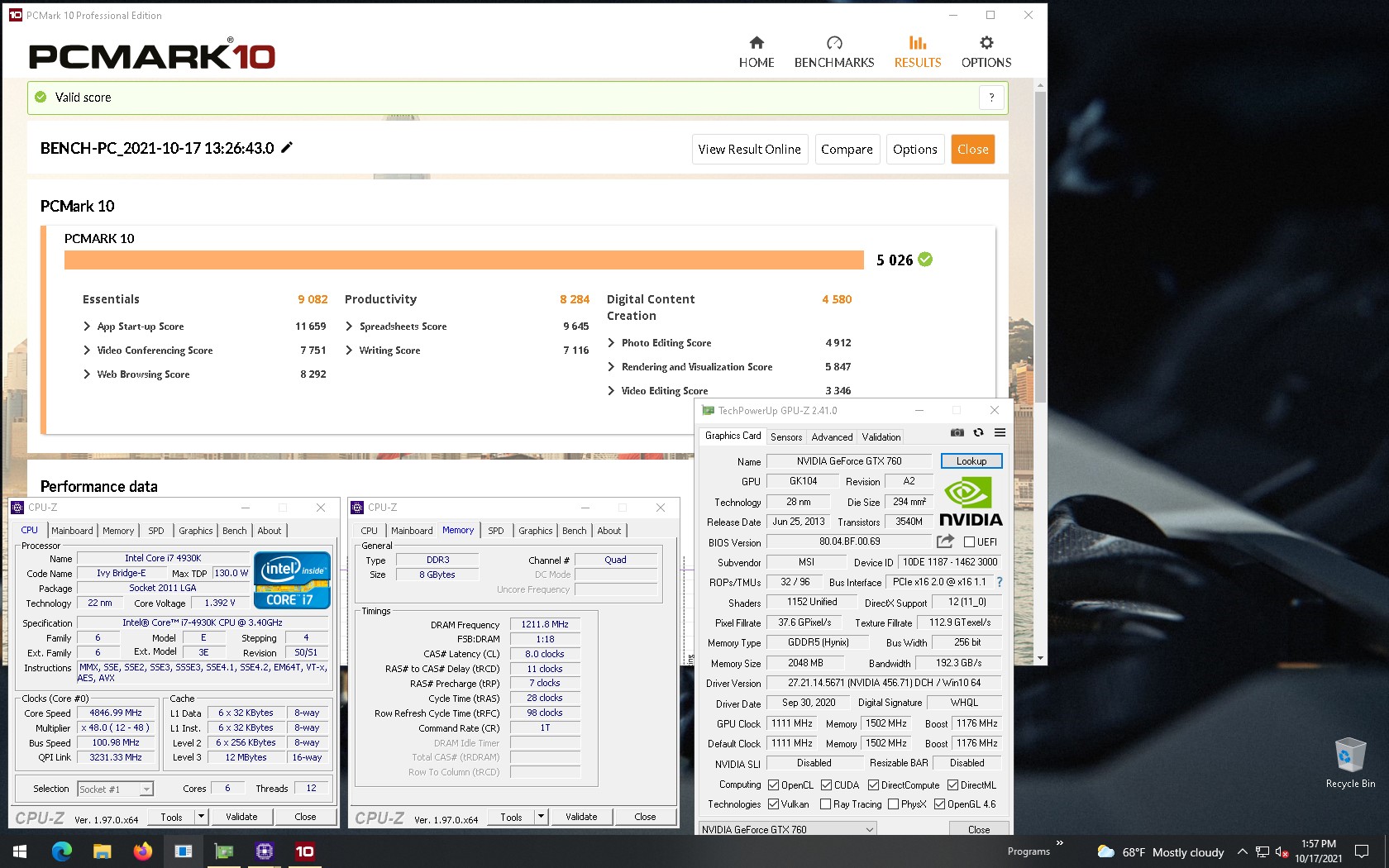Click the GPU-Z screenshot camera icon
Viewport: 1389px width, 868px height.
pyautogui.click(x=957, y=432)
